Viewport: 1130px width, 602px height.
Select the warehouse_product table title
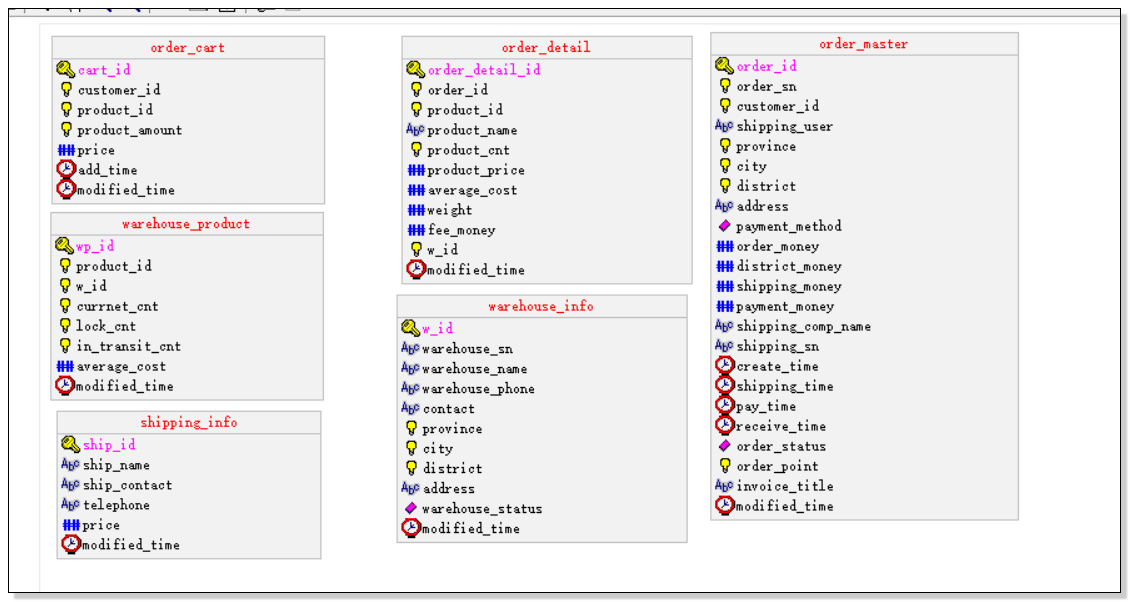186,223
